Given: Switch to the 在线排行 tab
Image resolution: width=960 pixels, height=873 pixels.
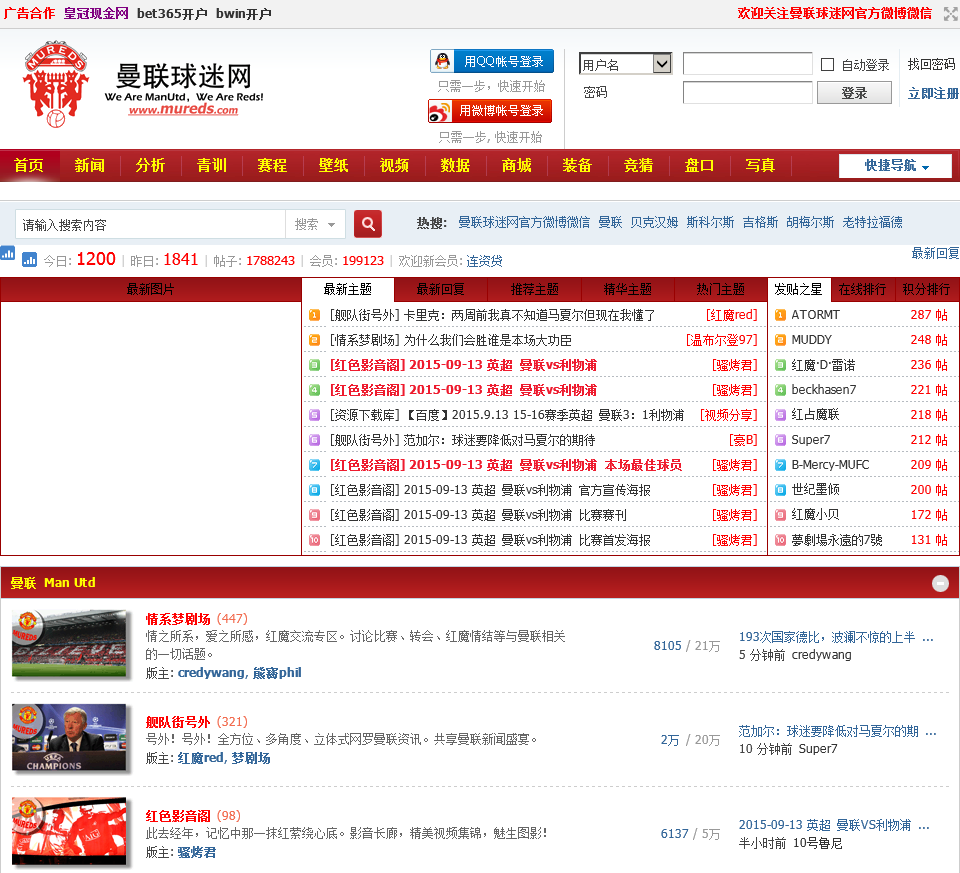Looking at the screenshot, I should pos(862,290).
